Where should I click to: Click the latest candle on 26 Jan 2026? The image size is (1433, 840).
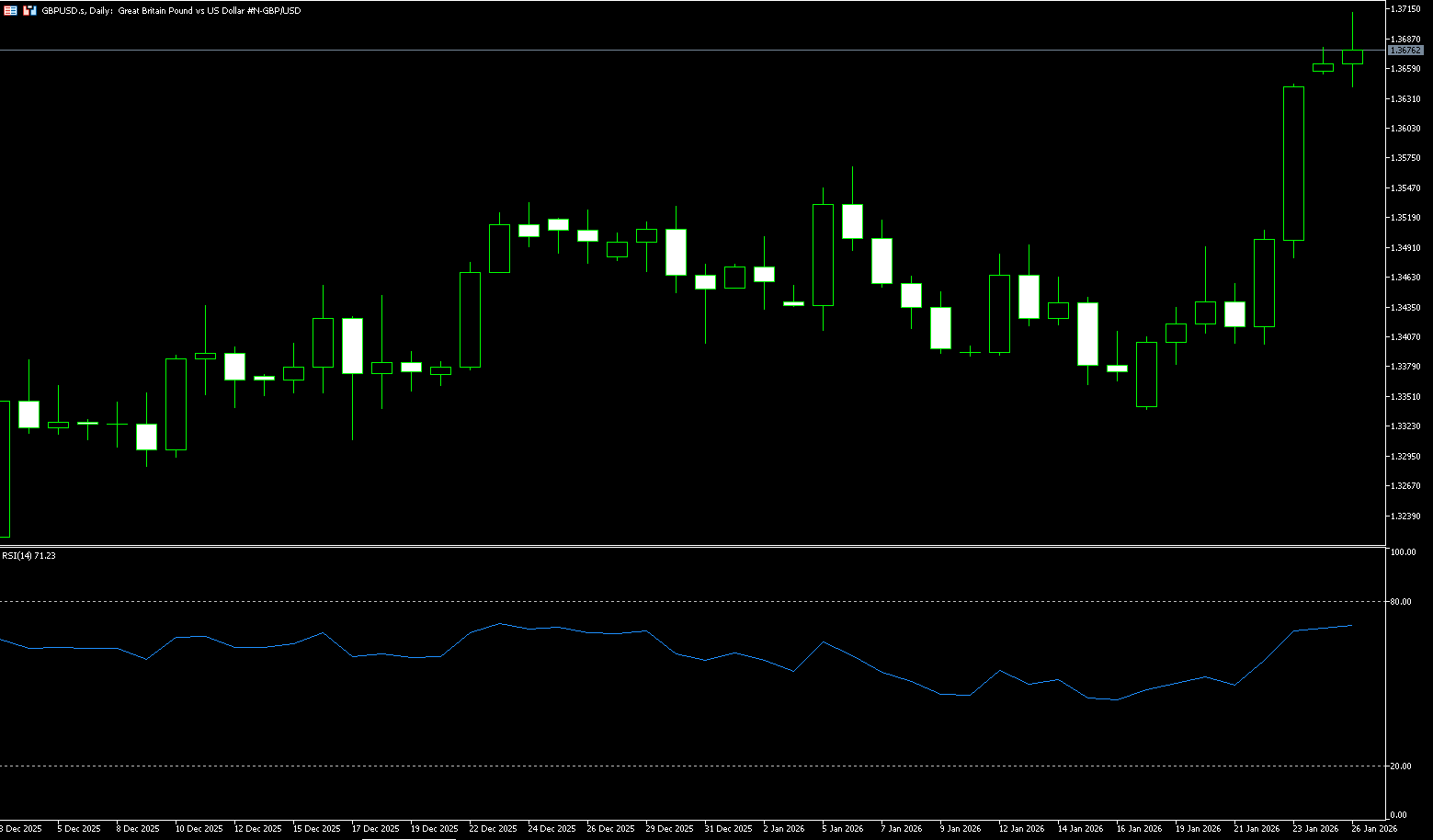point(1352,57)
